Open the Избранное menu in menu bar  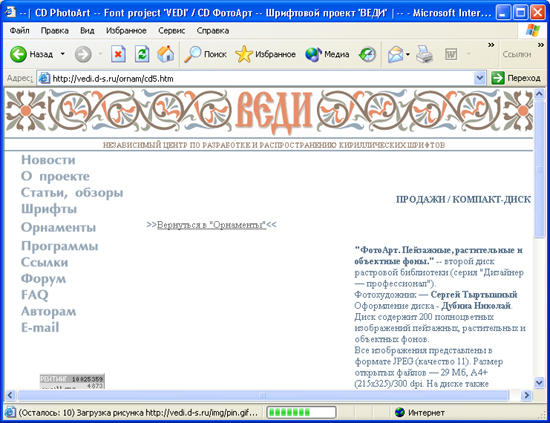point(126,31)
